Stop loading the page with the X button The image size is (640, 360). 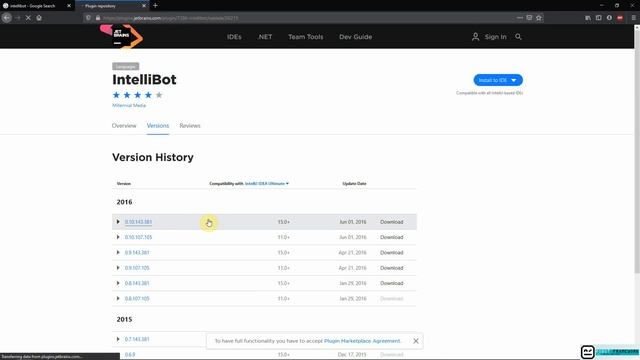tap(28, 18)
